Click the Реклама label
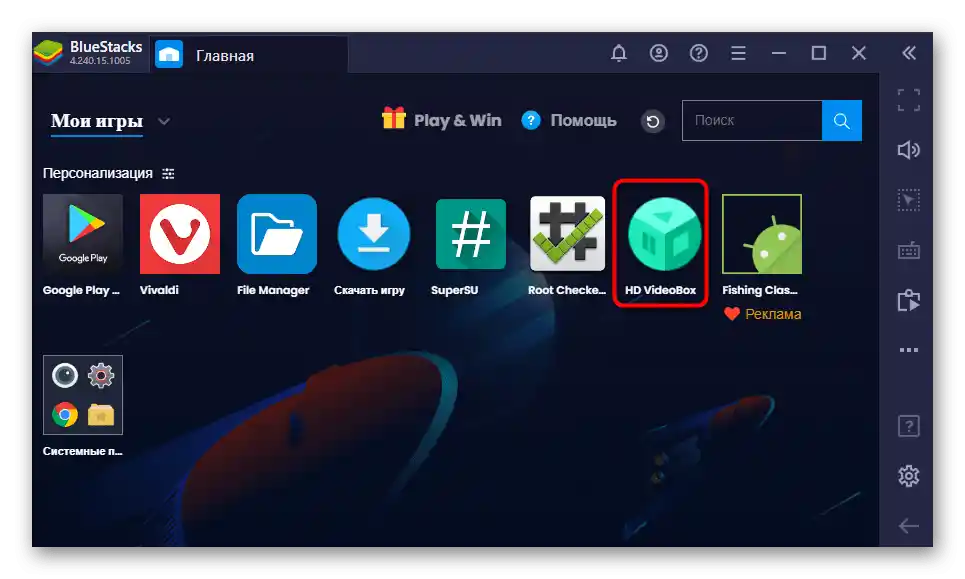Viewport: 965px width, 579px height. tap(773, 314)
